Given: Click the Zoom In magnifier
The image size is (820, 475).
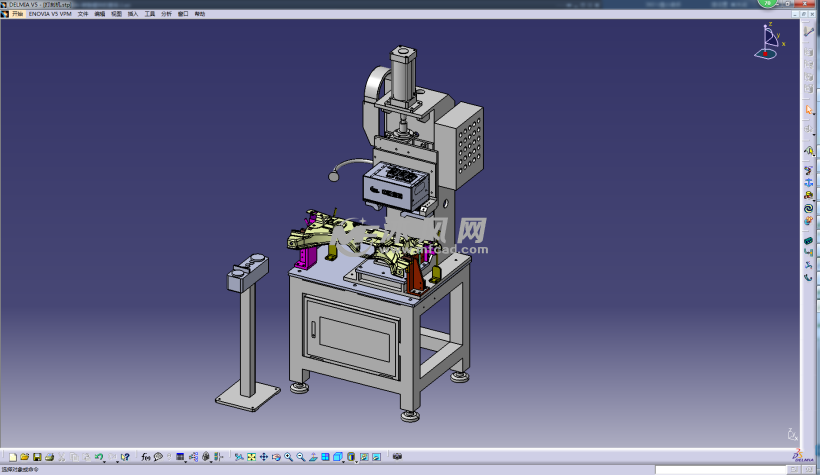Looking at the screenshot, I should [288, 456].
